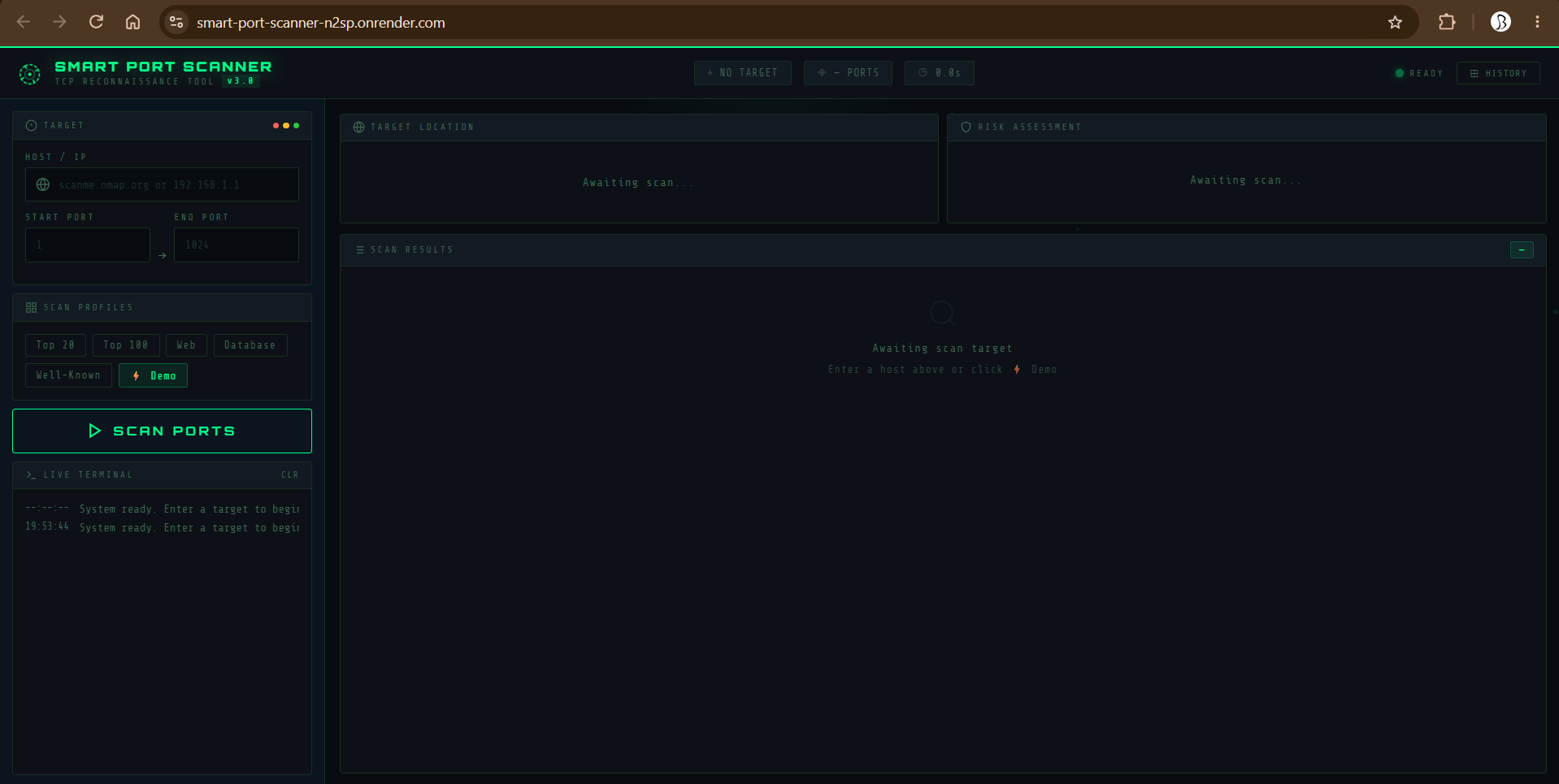
Task: Collapse the Scan Results panel
Action: coord(1522,249)
